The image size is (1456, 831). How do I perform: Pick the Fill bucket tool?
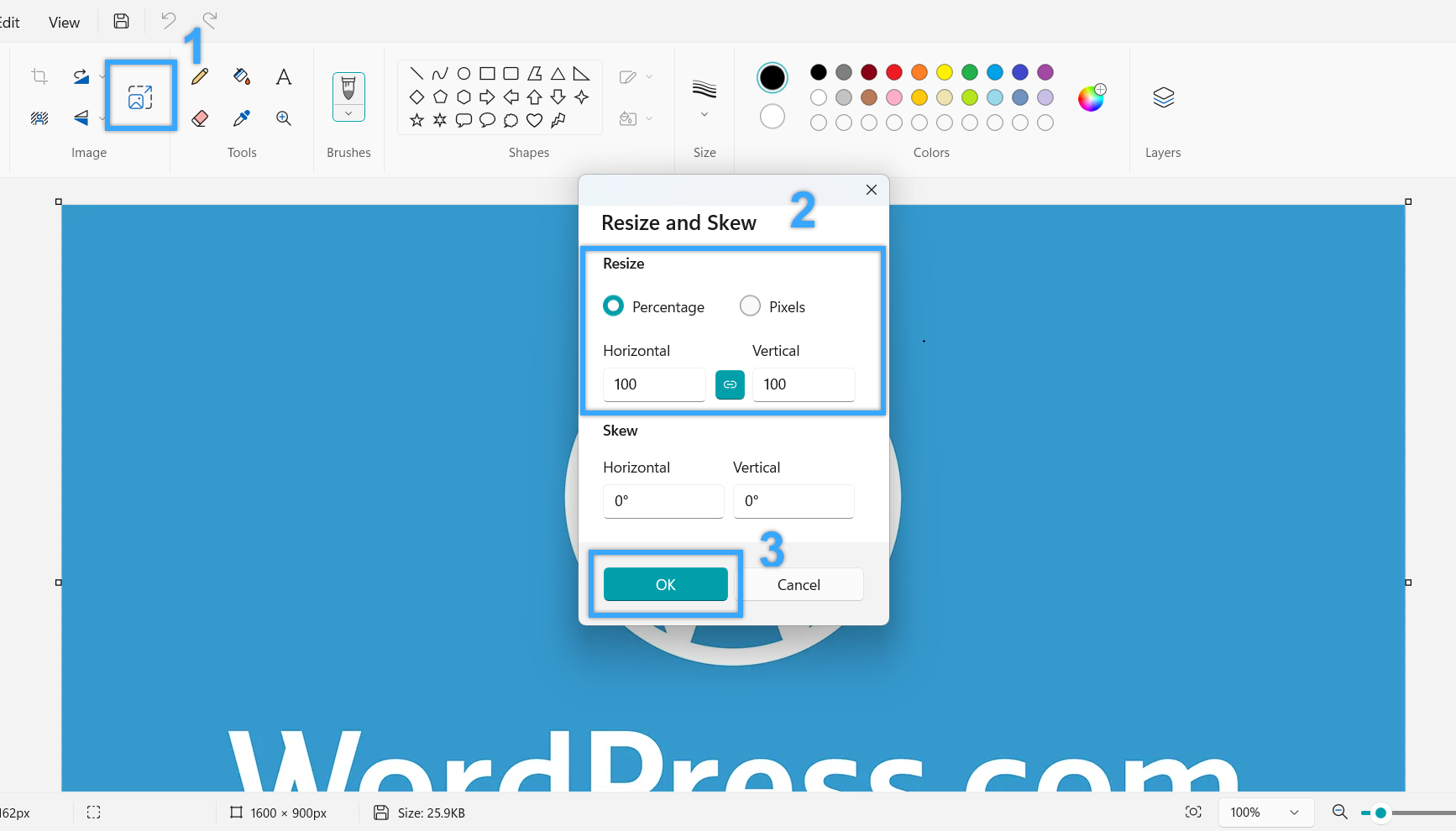pyautogui.click(x=242, y=77)
